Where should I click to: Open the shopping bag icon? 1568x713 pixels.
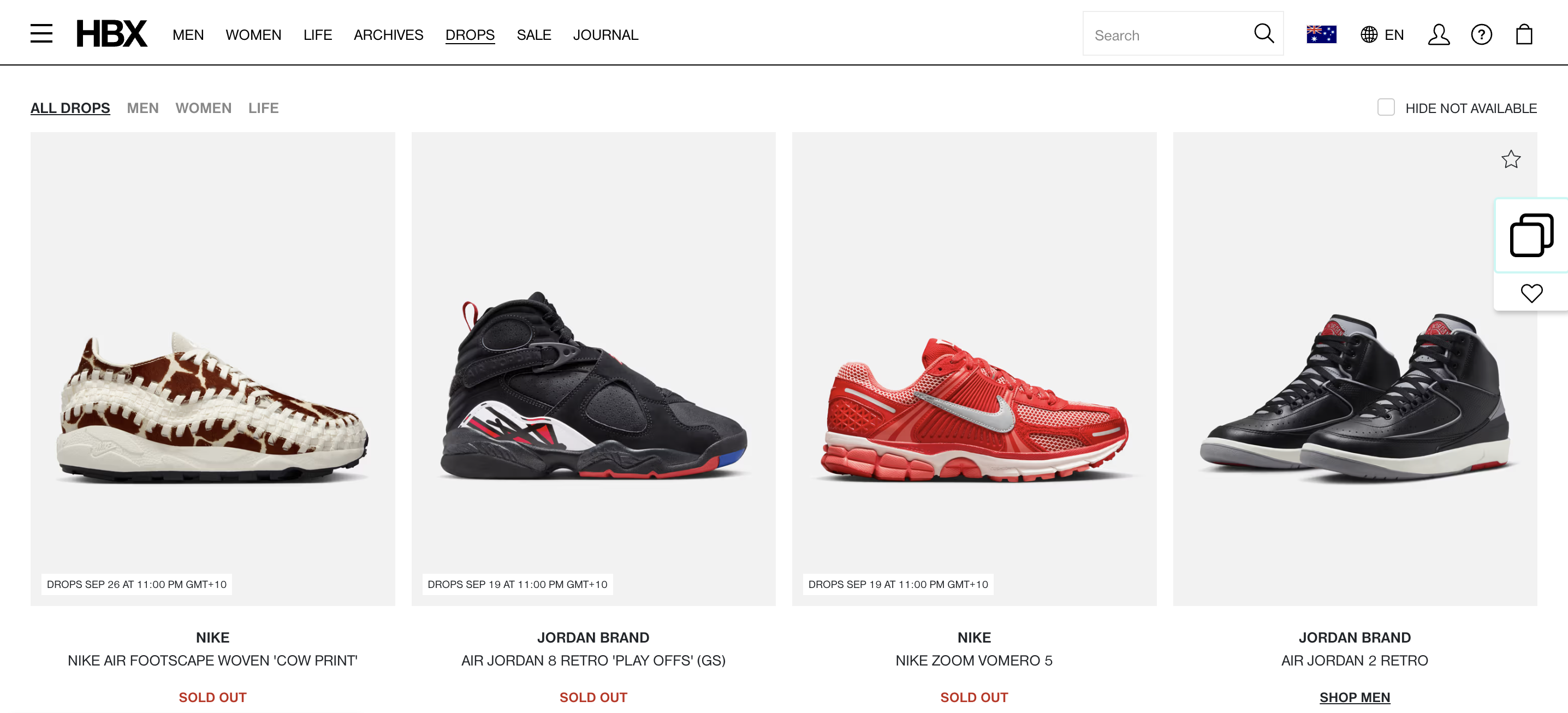[1524, 35]
